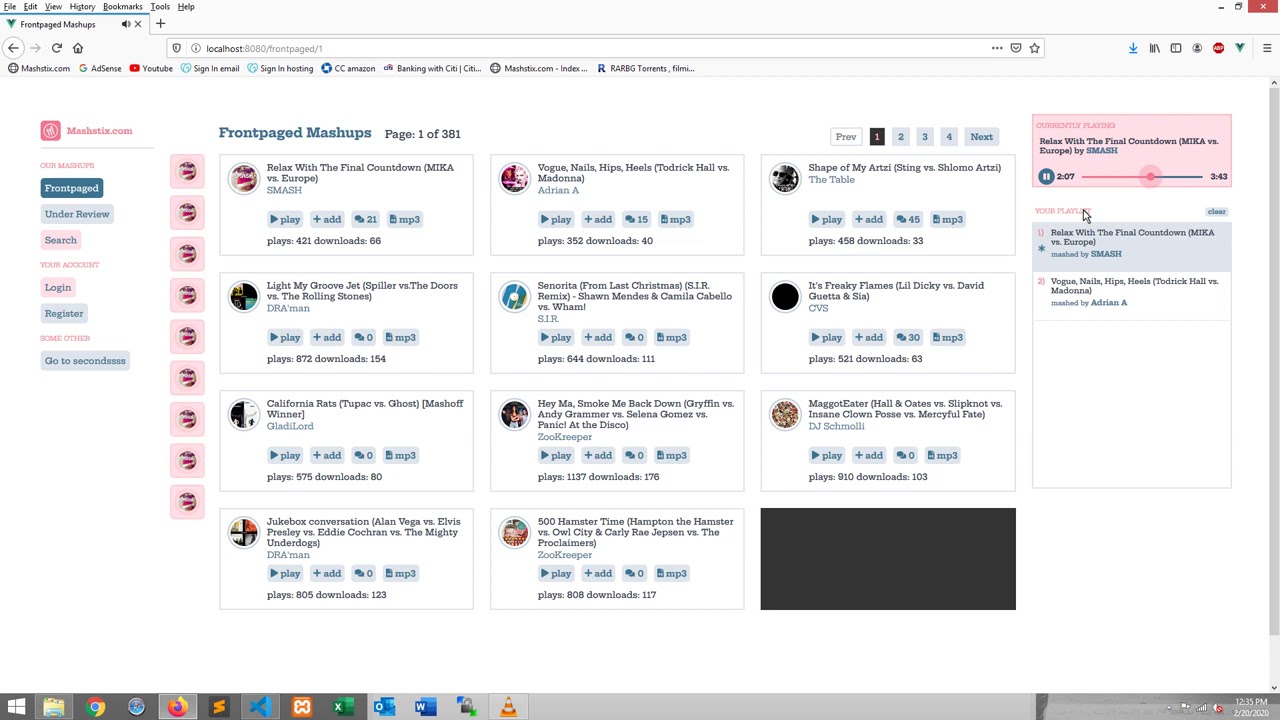
Task: Open the AdSense bookmark
Action: pos(99,69)
